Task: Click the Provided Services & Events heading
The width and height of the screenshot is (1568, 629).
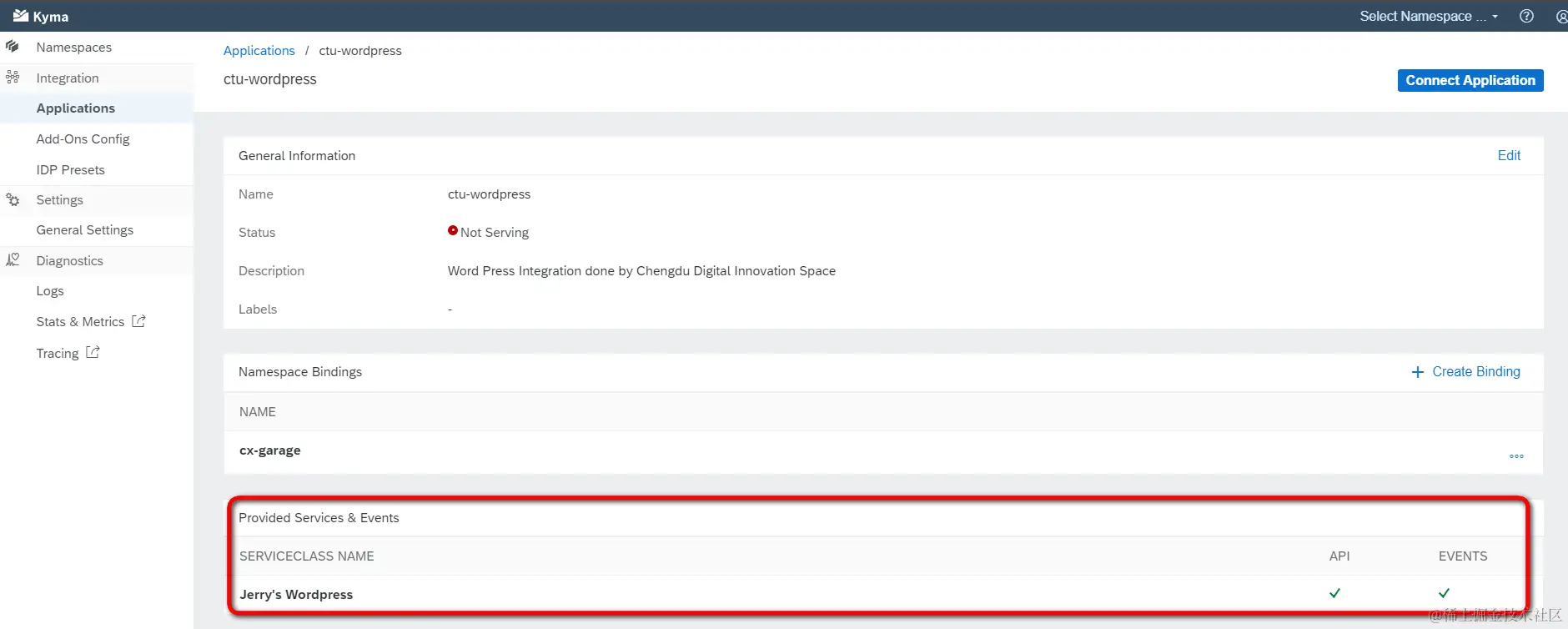Action: pos(319,518)
